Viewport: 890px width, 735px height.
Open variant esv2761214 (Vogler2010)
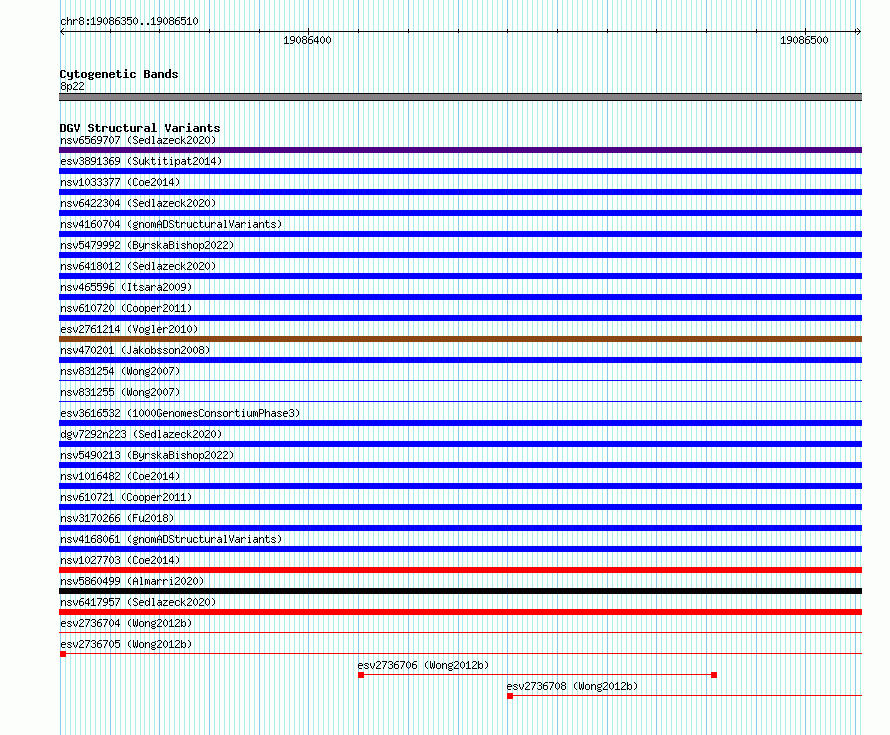pyautogui.click(x=129, y=329)
